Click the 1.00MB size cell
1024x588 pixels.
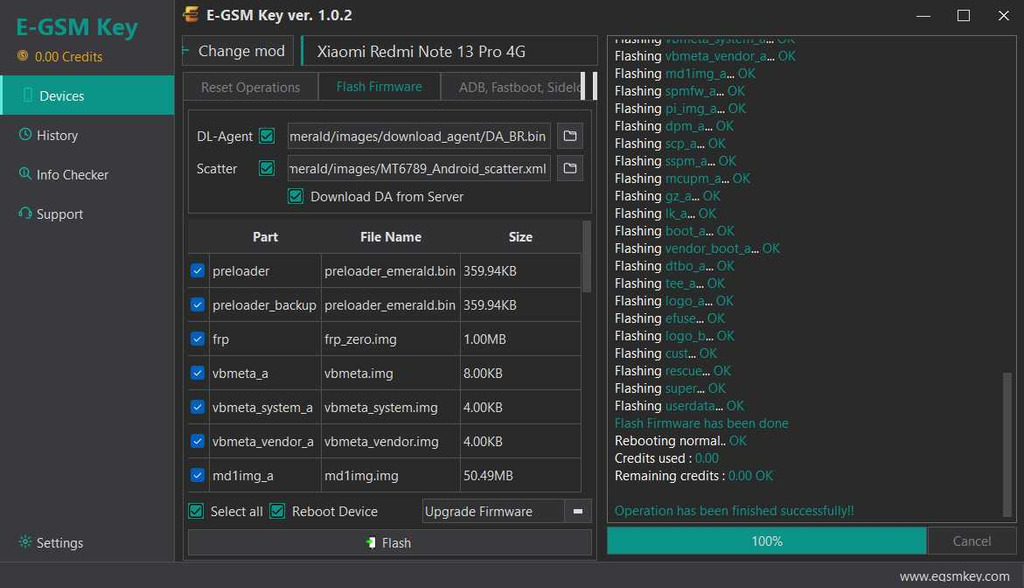[520, 339]
